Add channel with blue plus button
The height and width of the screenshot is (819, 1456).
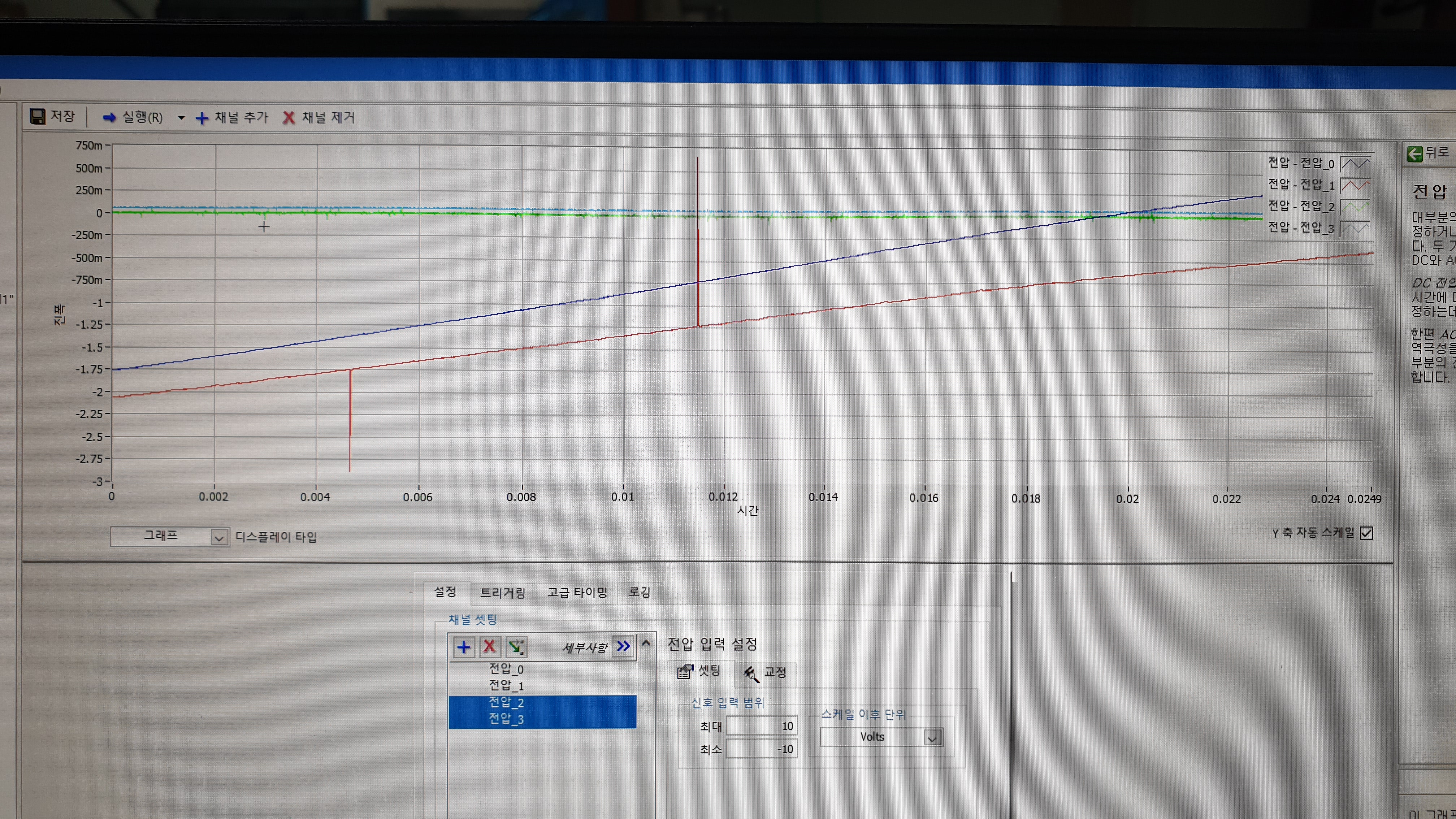463,647
